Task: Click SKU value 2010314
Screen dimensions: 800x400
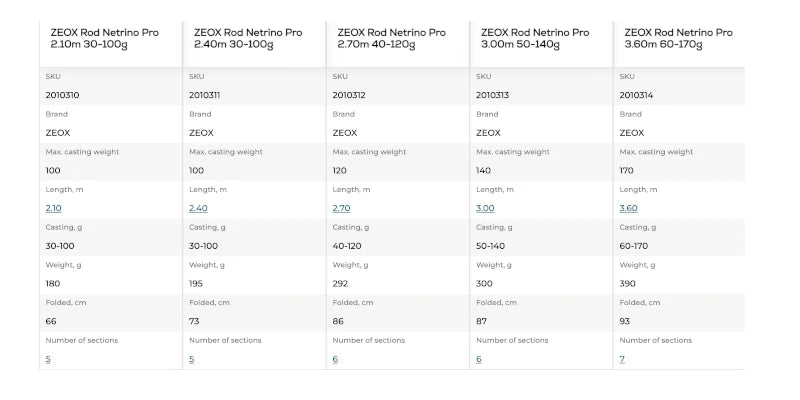Action: 636,95
